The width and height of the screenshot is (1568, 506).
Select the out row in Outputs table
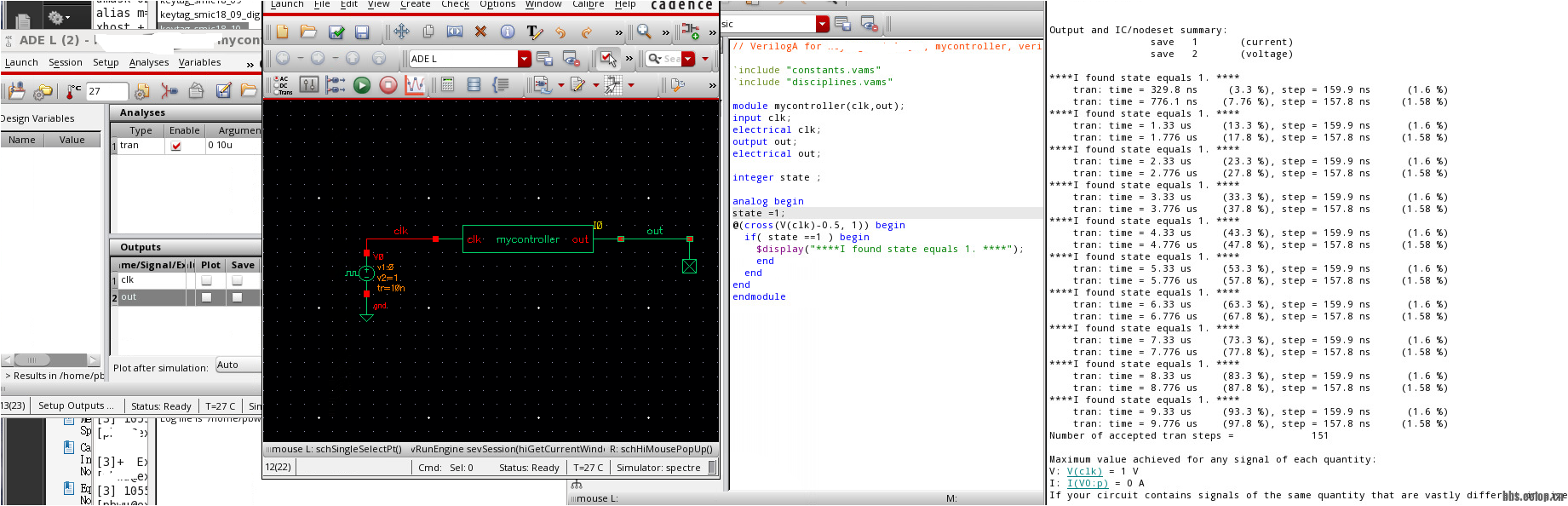pyautogui.click(x=186, y=297)
